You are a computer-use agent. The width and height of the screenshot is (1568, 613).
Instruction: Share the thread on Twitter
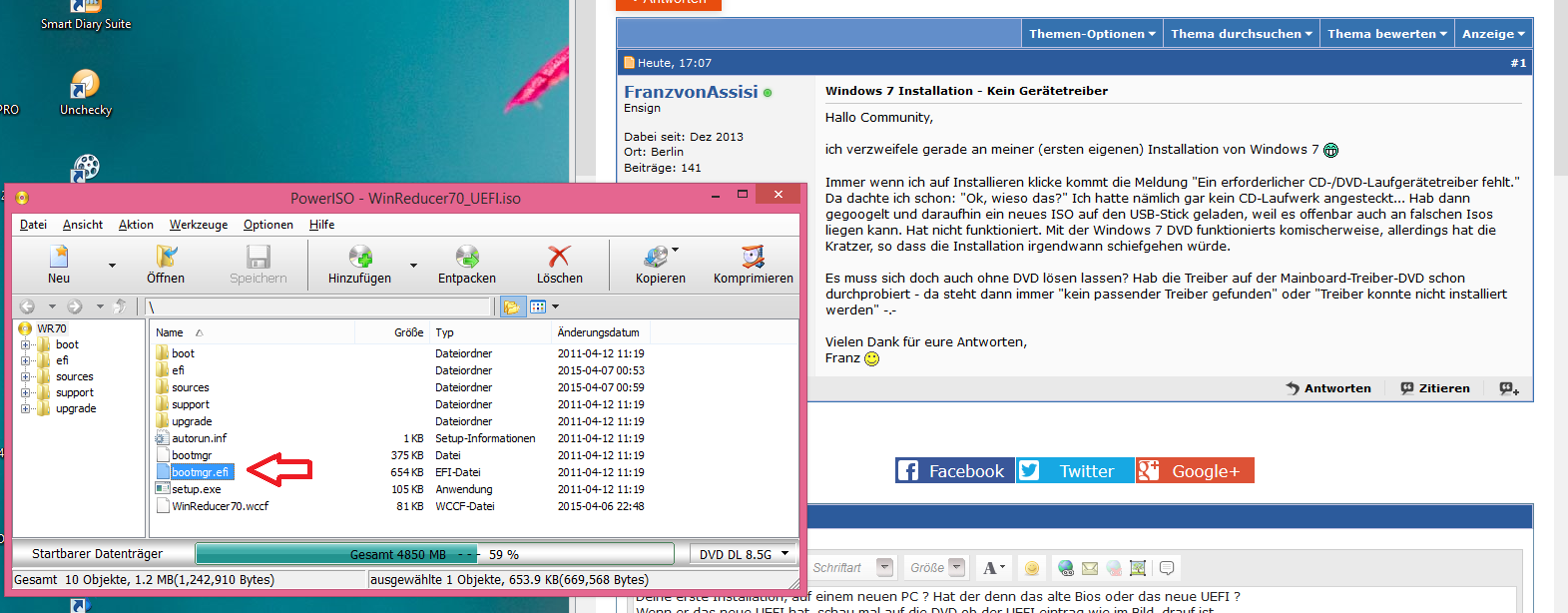[1075, 470]
